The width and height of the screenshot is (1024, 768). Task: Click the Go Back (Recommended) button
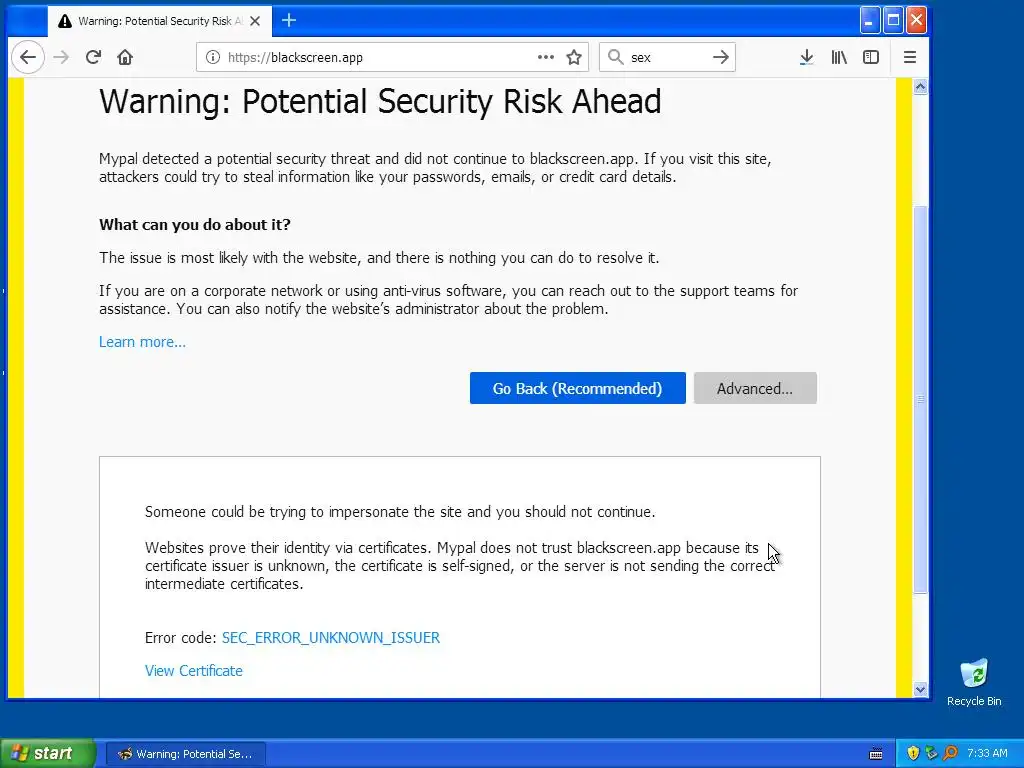[x=577, y=389]
